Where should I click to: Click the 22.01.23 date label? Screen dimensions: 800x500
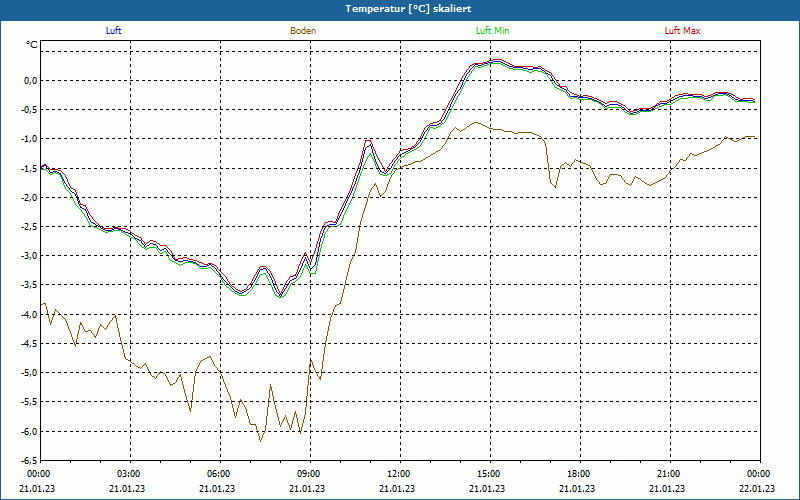point(757,488)
